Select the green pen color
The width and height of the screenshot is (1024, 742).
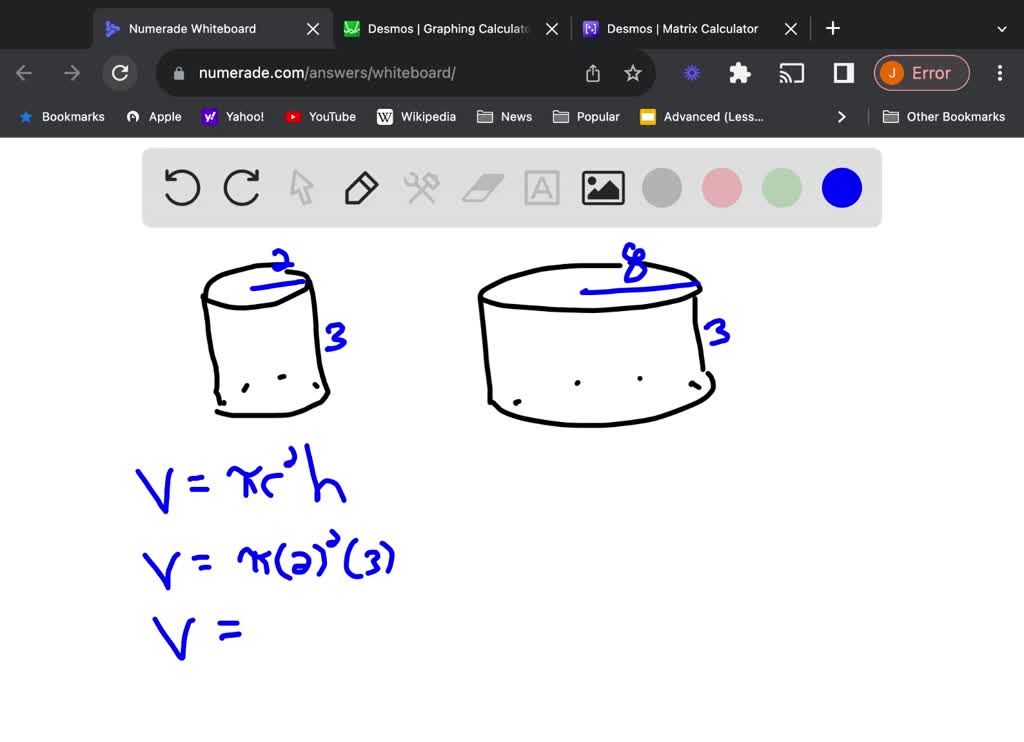(x=781, y=187)
